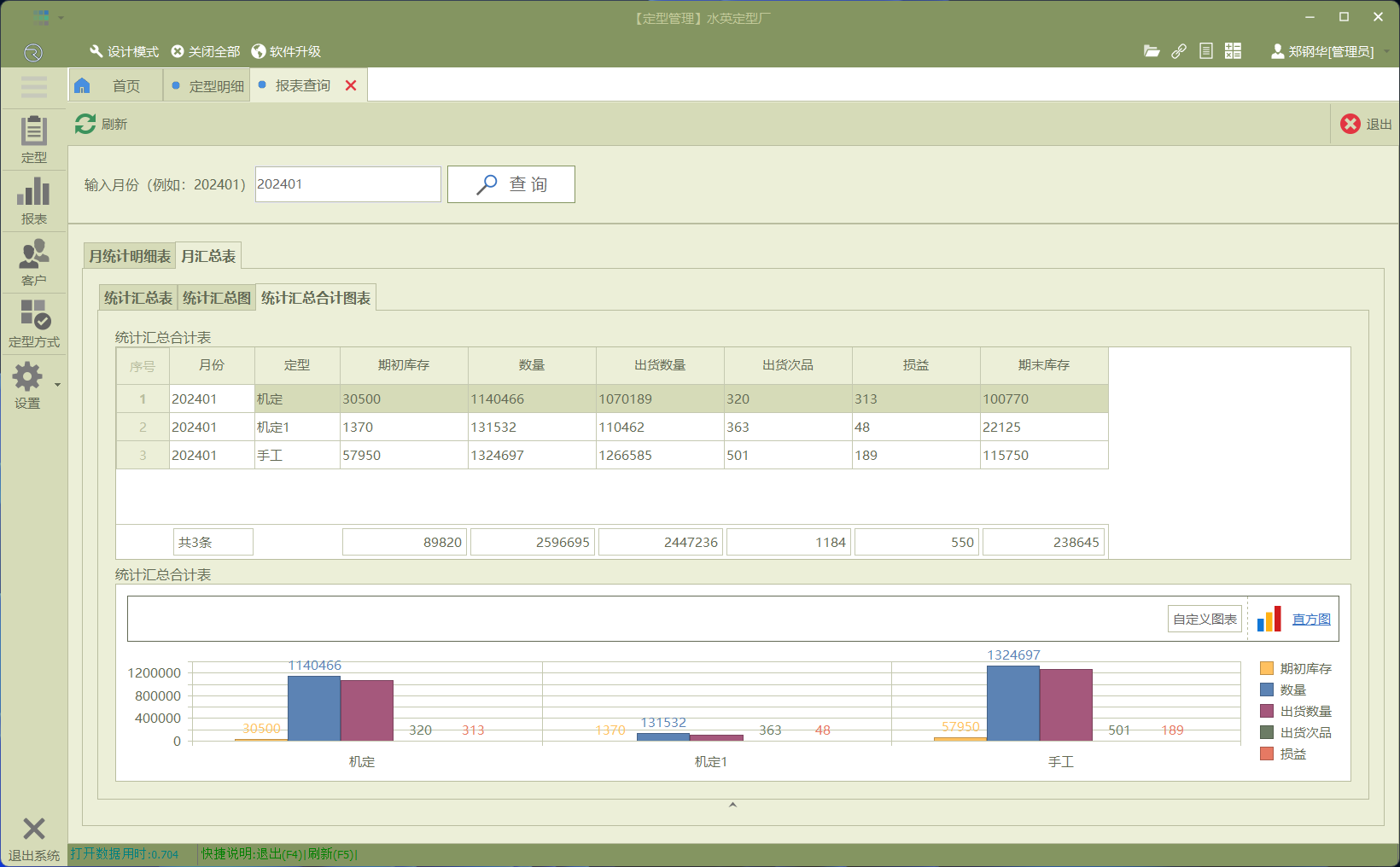Click the 期末库存 column header
Viewport: 1400px width, 867px height.
[x=1044, y=365]
